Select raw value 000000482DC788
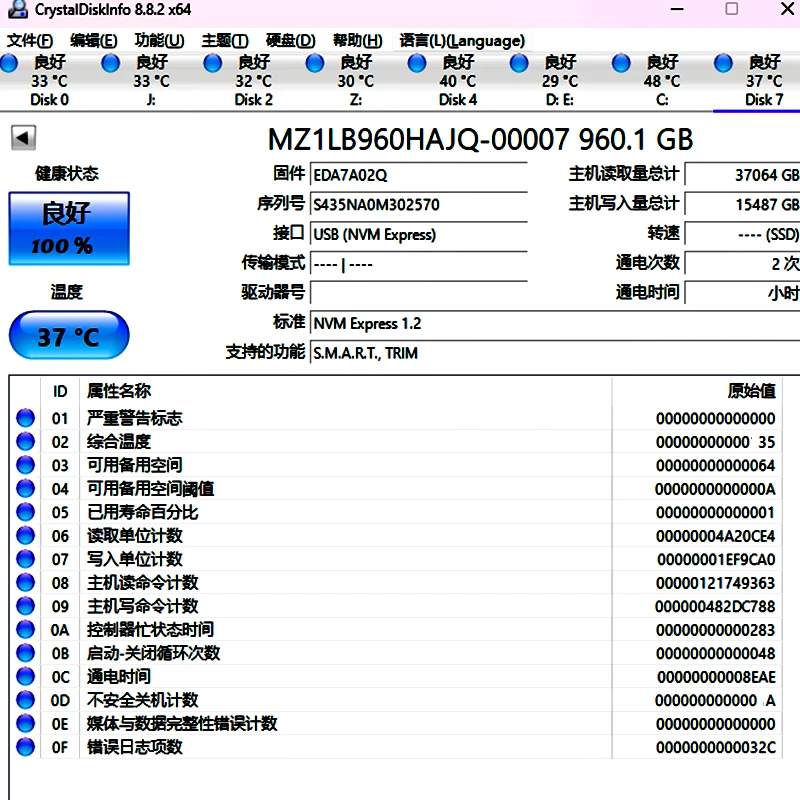Viewport: 800px width, 800px height. [715, 606]
